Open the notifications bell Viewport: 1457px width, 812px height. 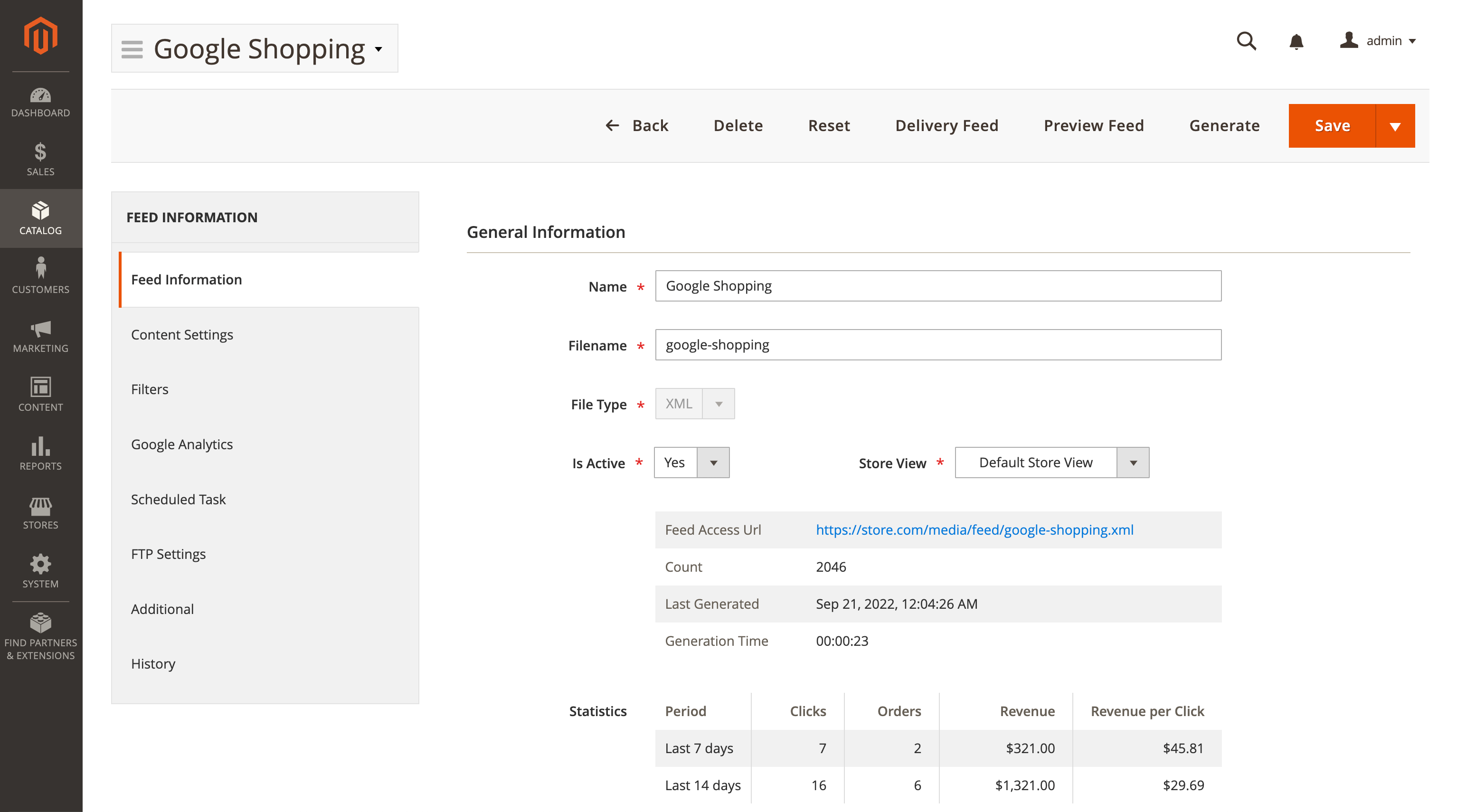[1296, 41]
